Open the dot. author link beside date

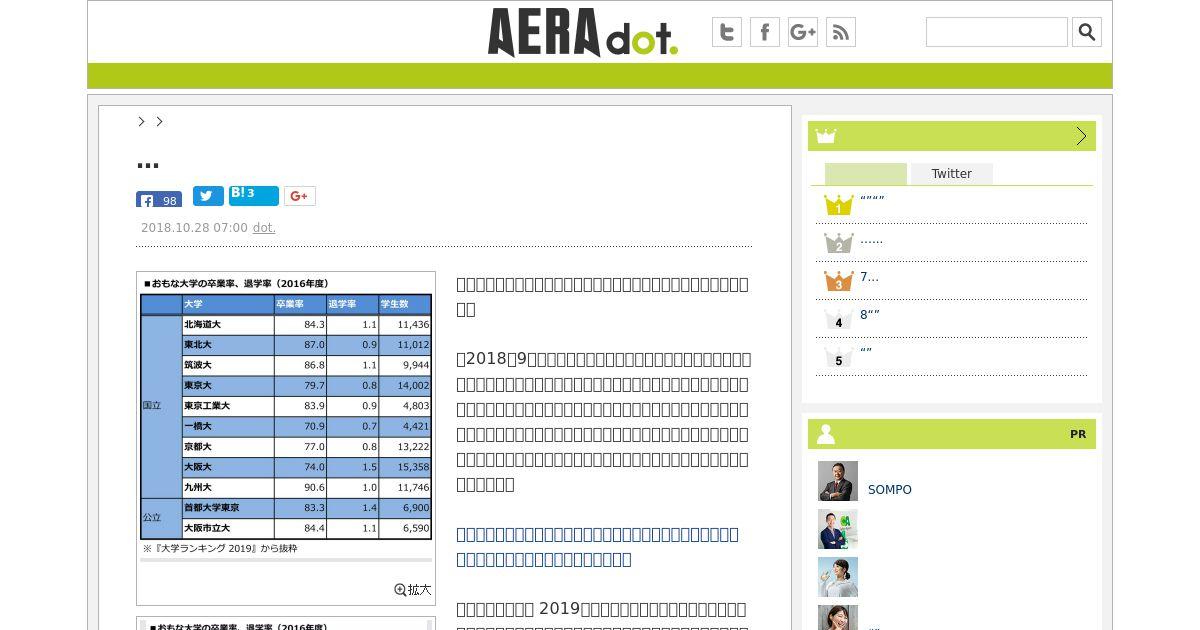pos(264,228)
